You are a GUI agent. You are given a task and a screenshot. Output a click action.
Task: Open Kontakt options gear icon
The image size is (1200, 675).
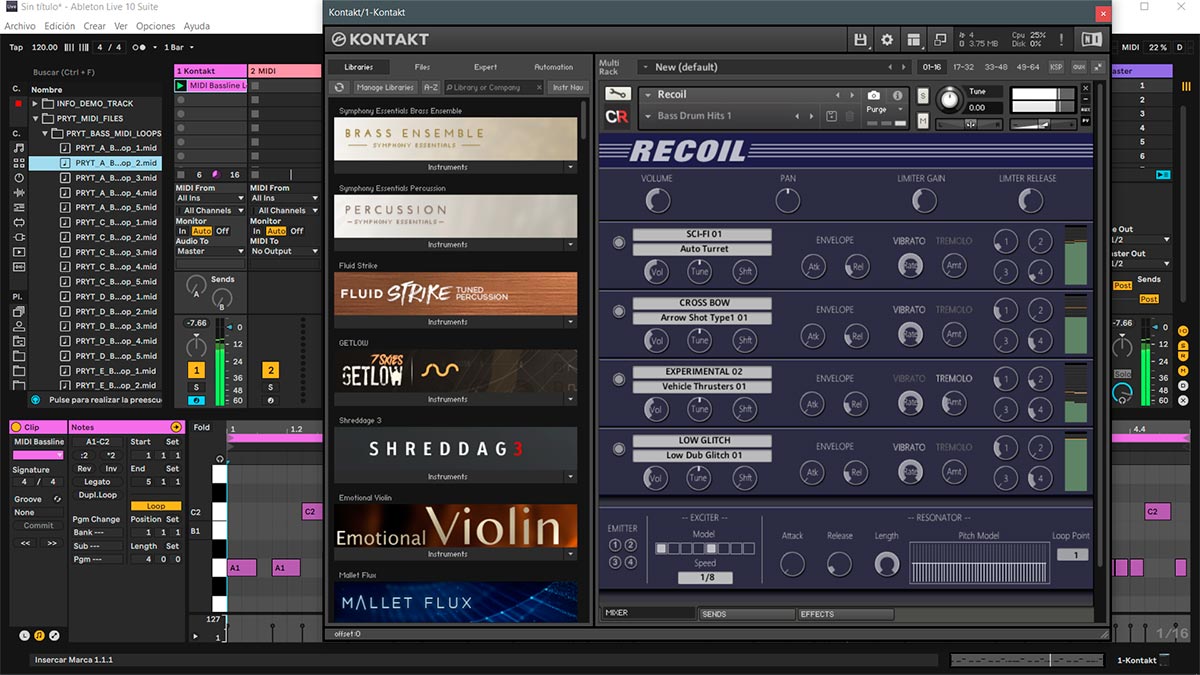pyautogui.click(x=886, y=40)
